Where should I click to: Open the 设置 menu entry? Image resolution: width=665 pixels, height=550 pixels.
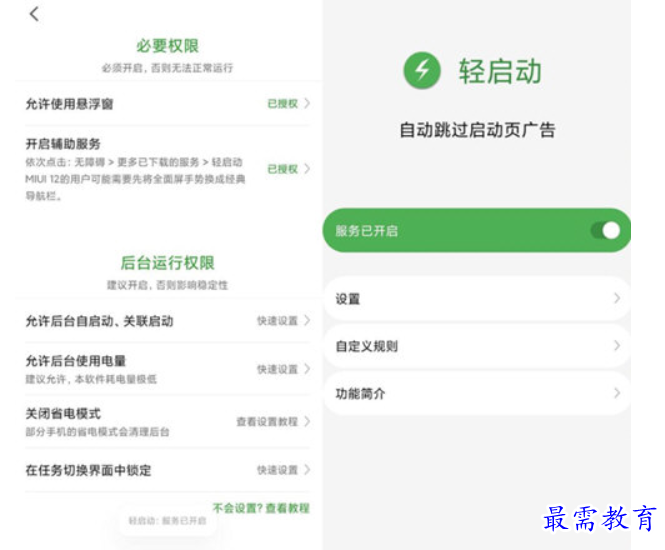(x=477, y=299)
